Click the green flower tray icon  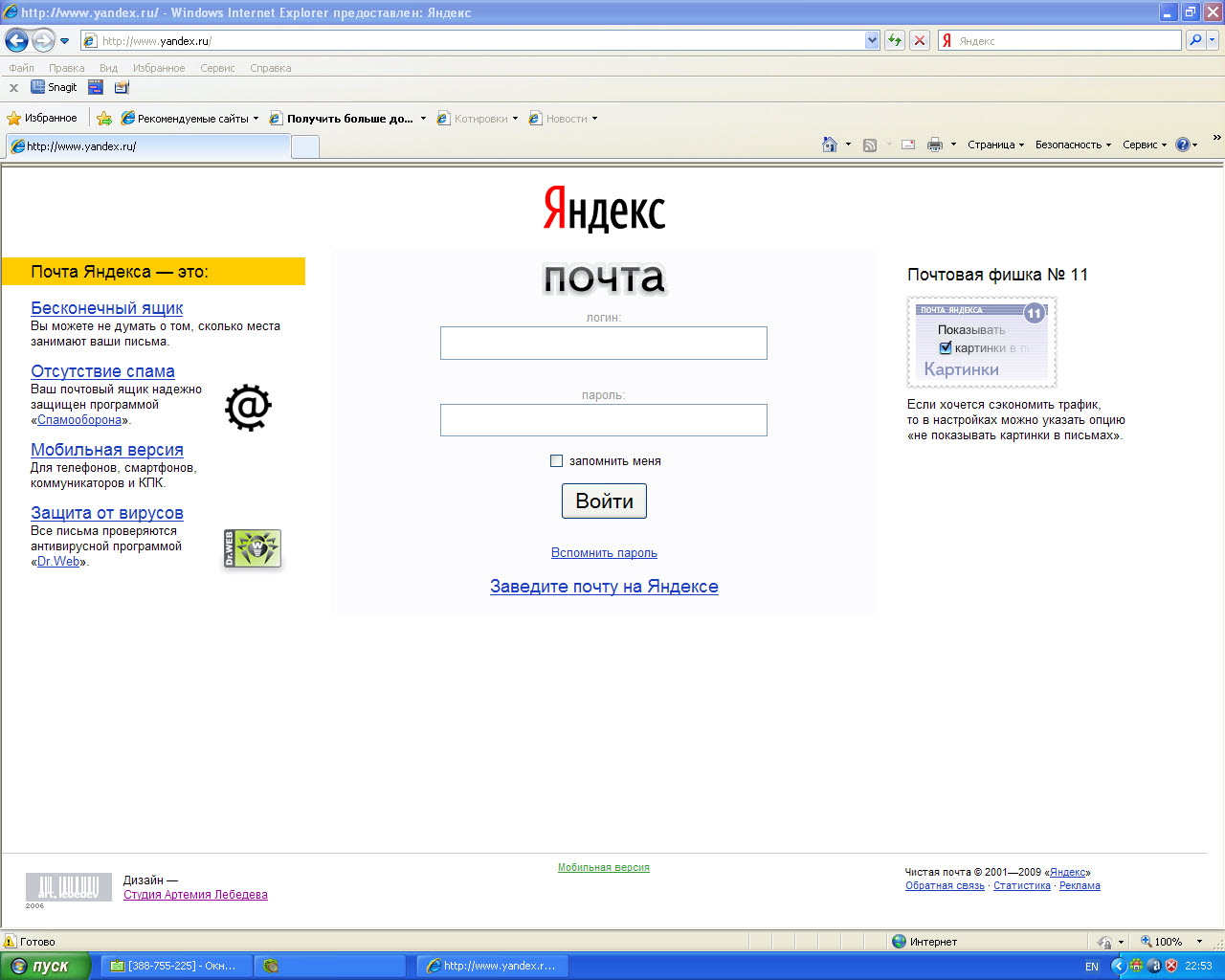[x=1136, y=966]
